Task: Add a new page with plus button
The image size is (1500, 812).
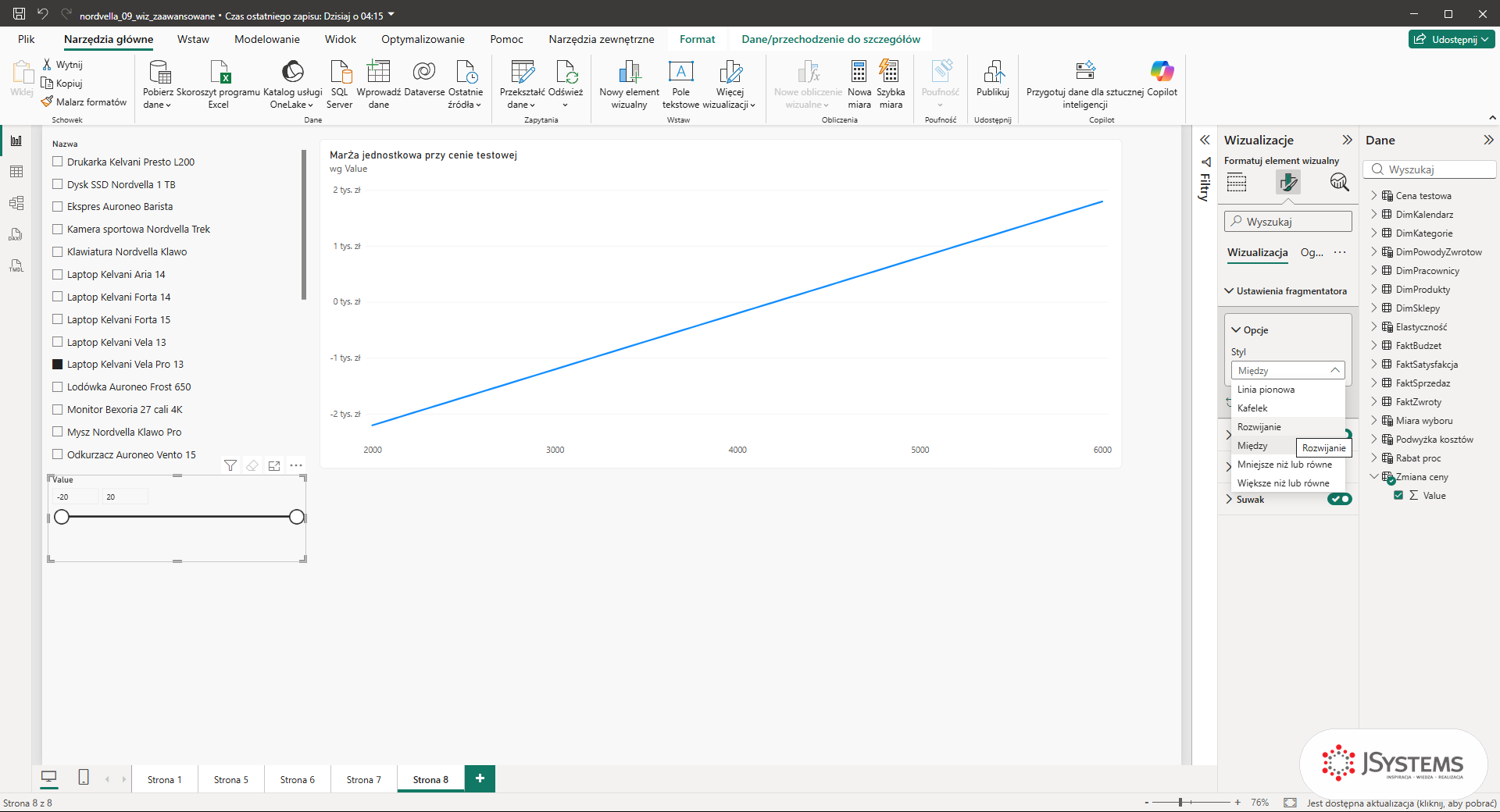Action: [480, 778]
